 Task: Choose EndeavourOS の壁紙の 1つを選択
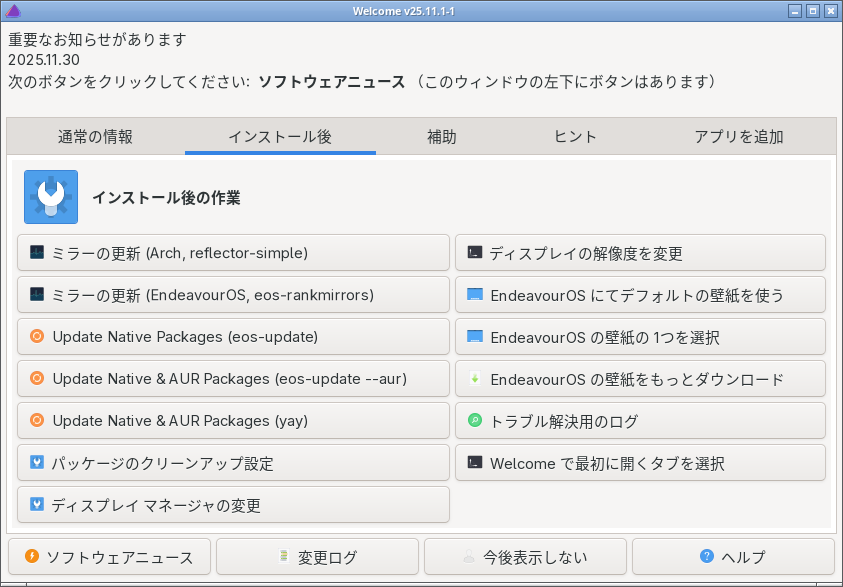[640, 337]
